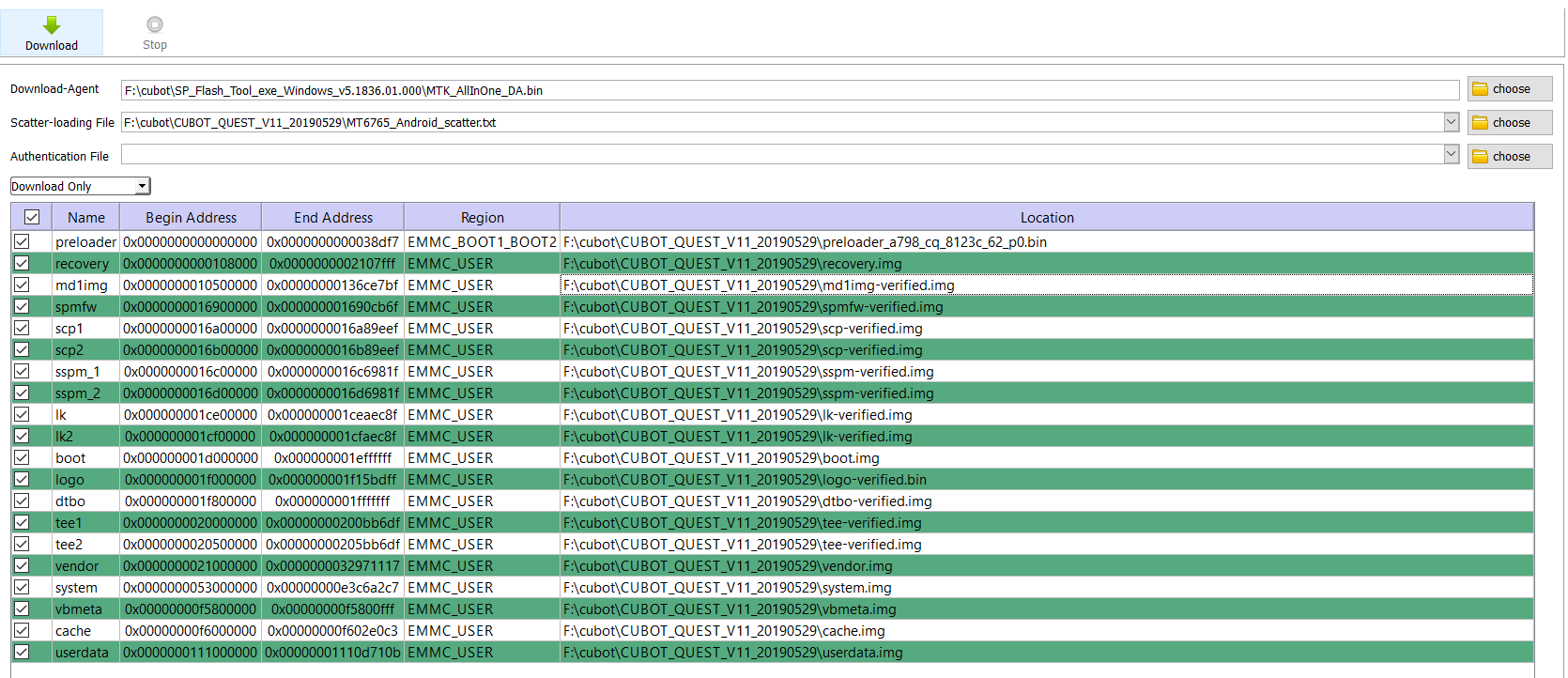The width and height of the screenshot is (1568, 678).
Task: Click the End Address column header
Action: pos(333,217)
